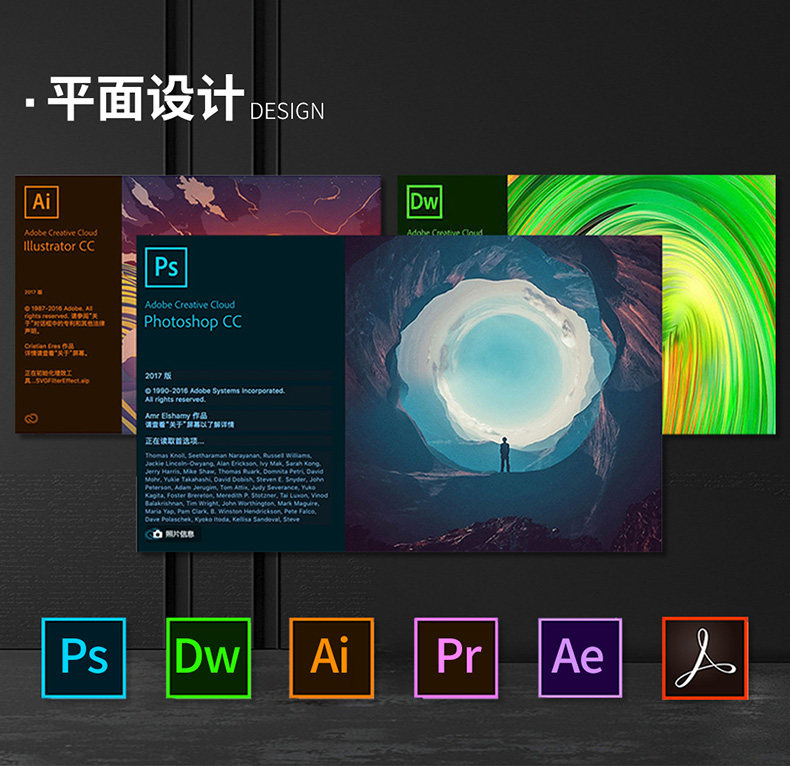Click the large Illustrator Ai icon in bottom row
This screenshot has height=766, width=790.
[x=332, y=658]
